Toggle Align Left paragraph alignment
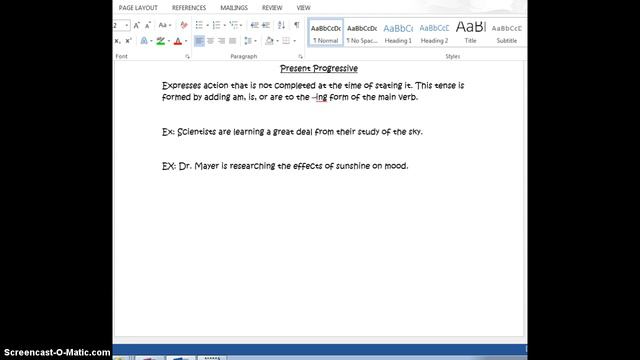 pos(199,41)
